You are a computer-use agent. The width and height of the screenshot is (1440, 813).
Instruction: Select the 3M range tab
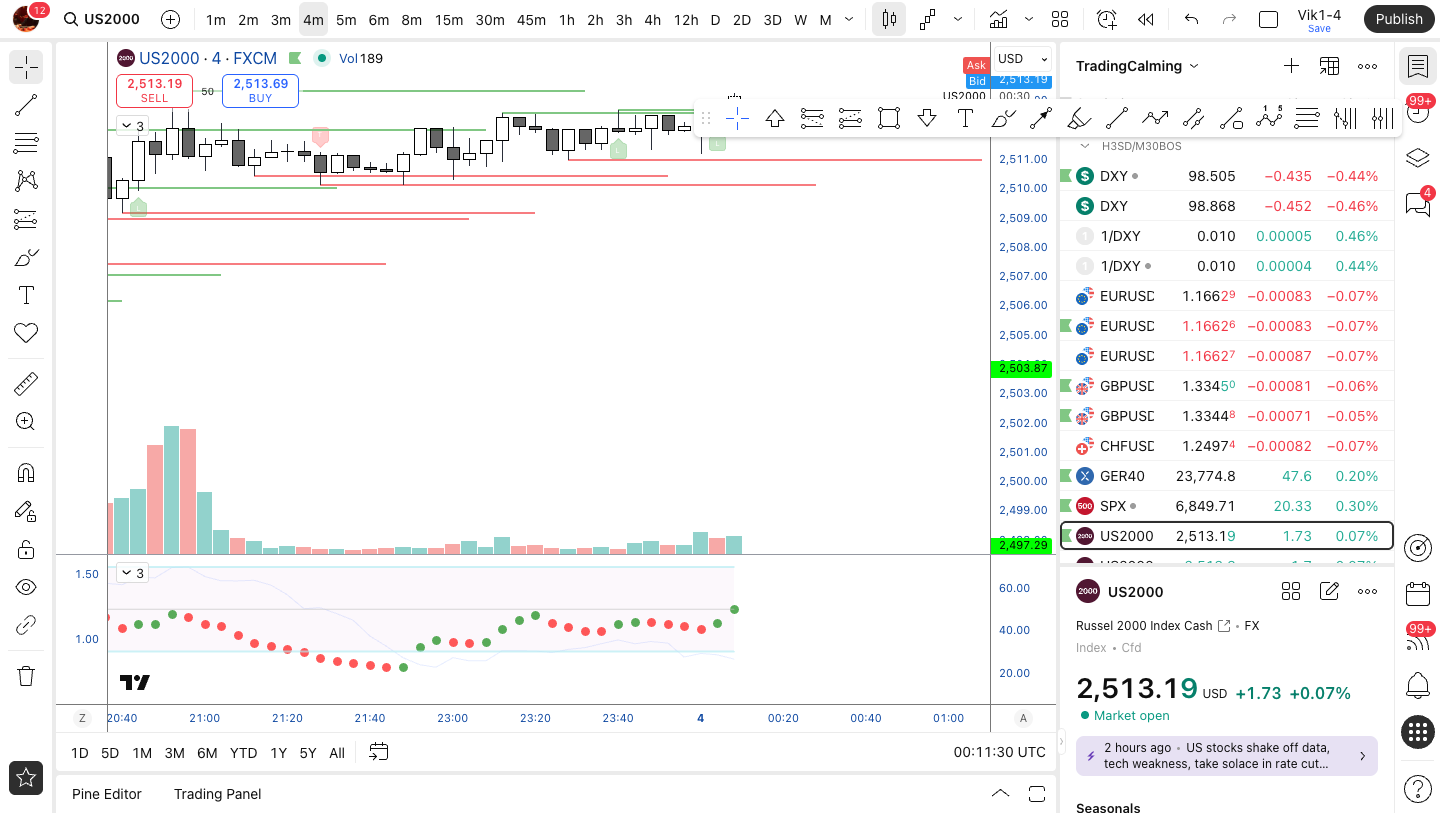pos(175,753)
